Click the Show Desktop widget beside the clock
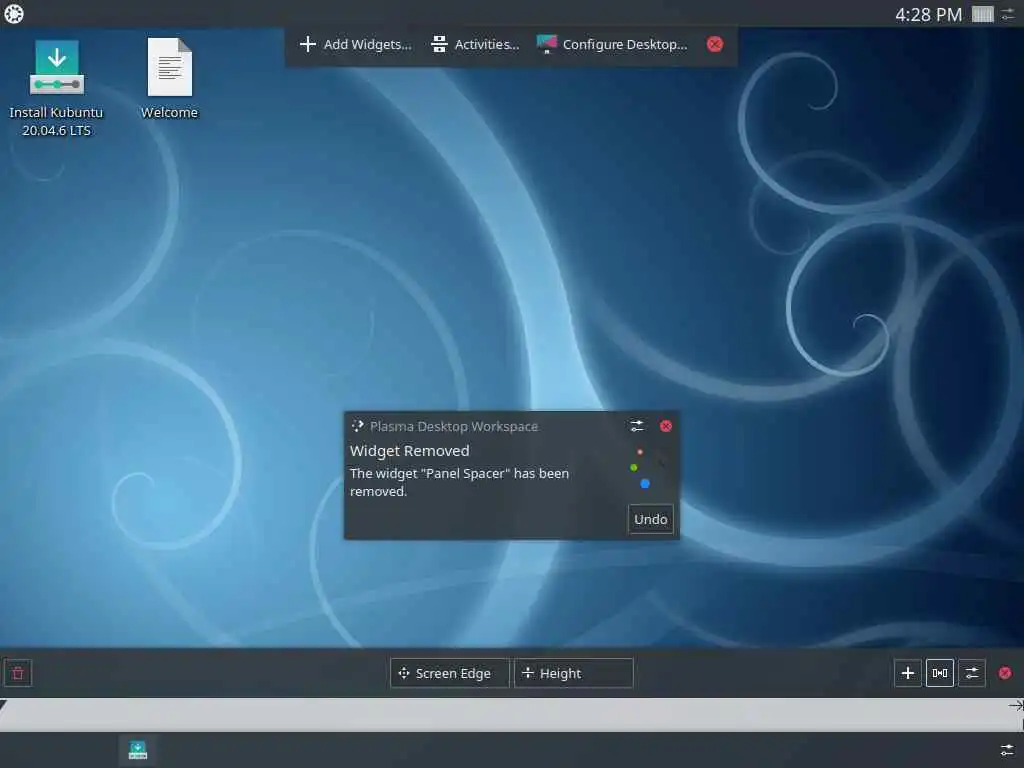 [x=982, y=14]
